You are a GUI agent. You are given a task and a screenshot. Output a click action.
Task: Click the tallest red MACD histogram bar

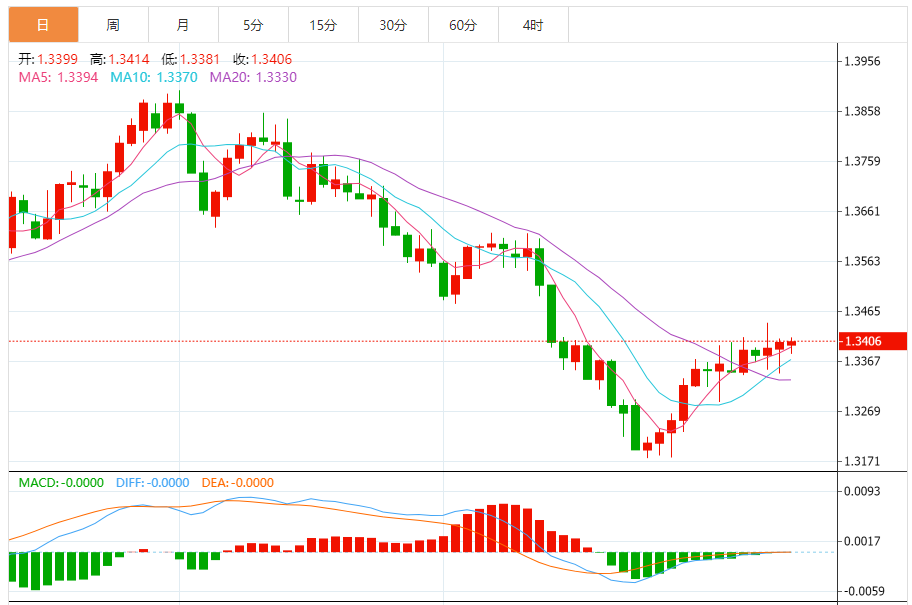[x=503, y=528]
